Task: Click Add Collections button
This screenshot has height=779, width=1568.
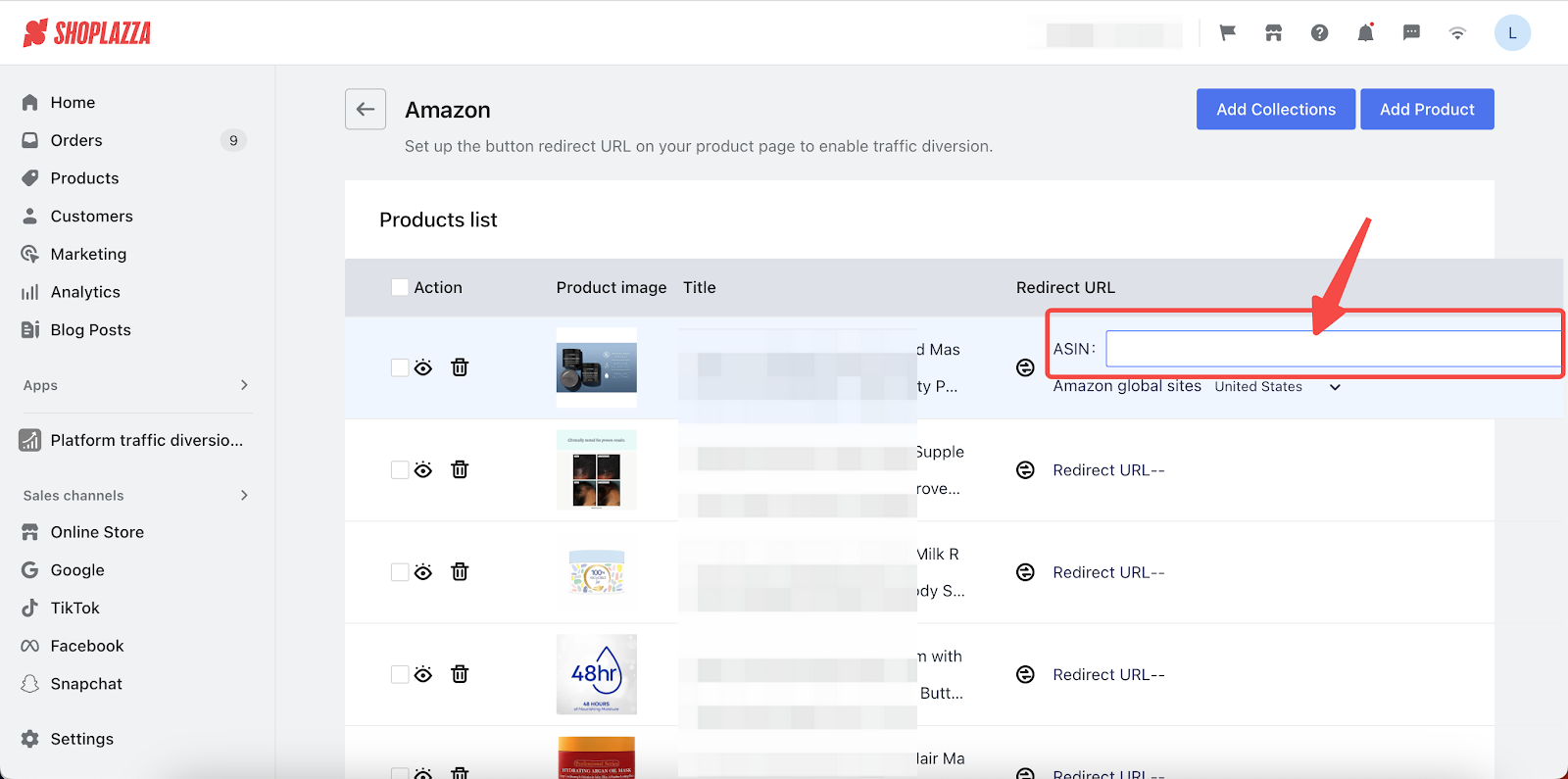Action: [1276, 109]
